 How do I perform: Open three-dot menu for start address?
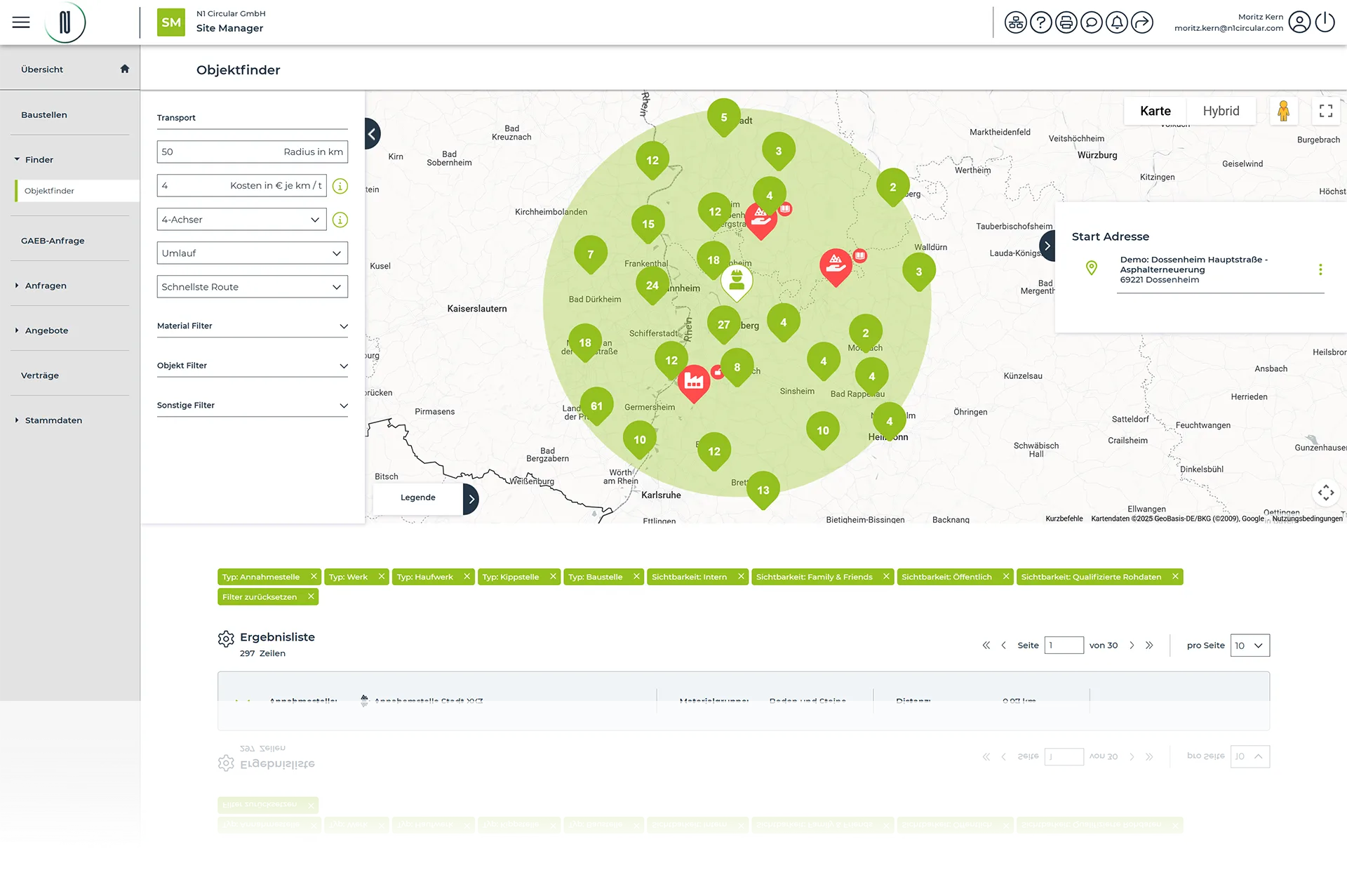pos(1320,269)
